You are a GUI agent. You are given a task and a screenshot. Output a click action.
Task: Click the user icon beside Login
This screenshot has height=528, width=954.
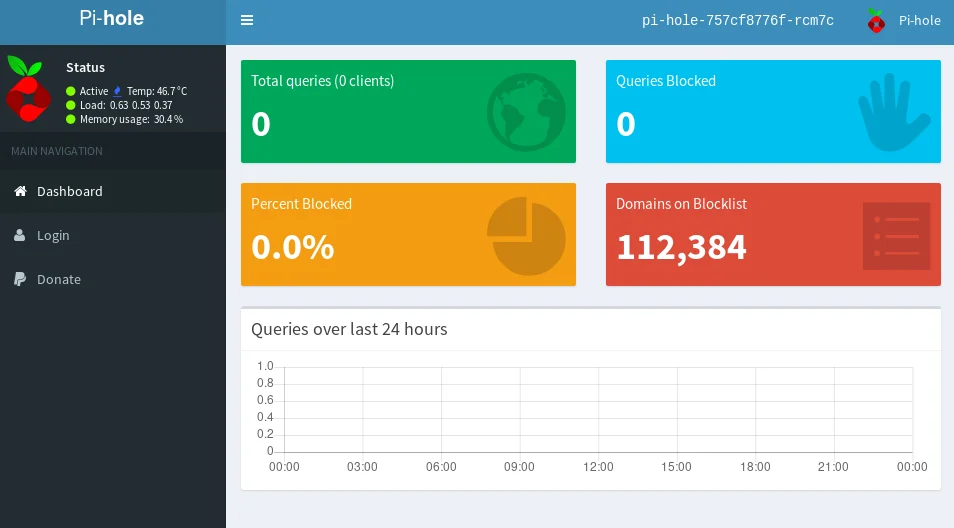coord(20,235)
